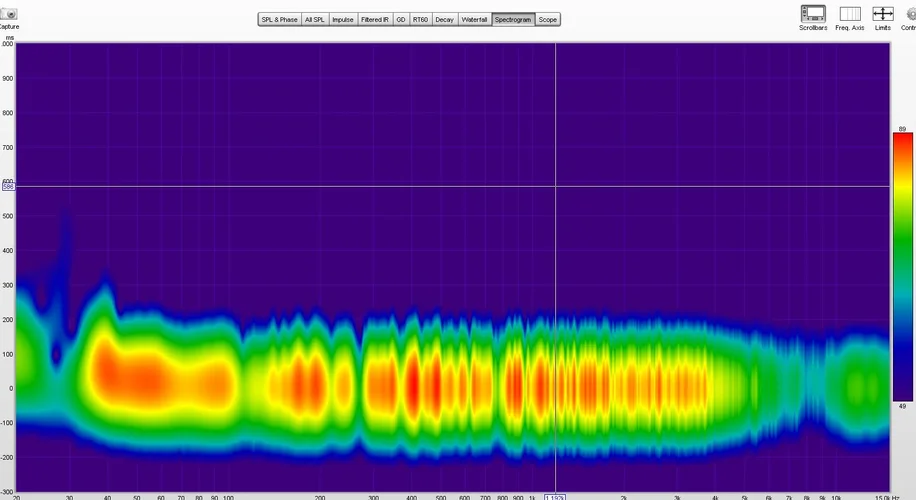Select the GD tab

click(401, 19)
